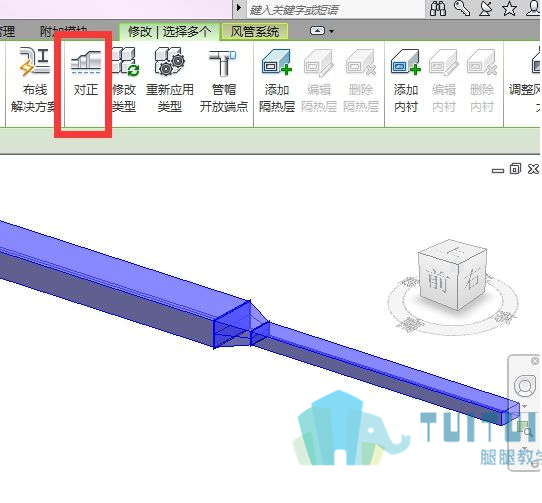Choose 重新应用类型 reapply type tool
542x503 pixels.
[x=169, y=80]
